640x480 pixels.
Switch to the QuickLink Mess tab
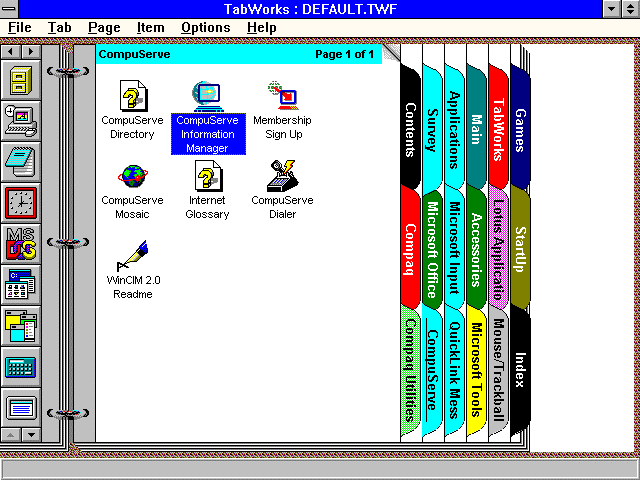[x=455, y=371]
